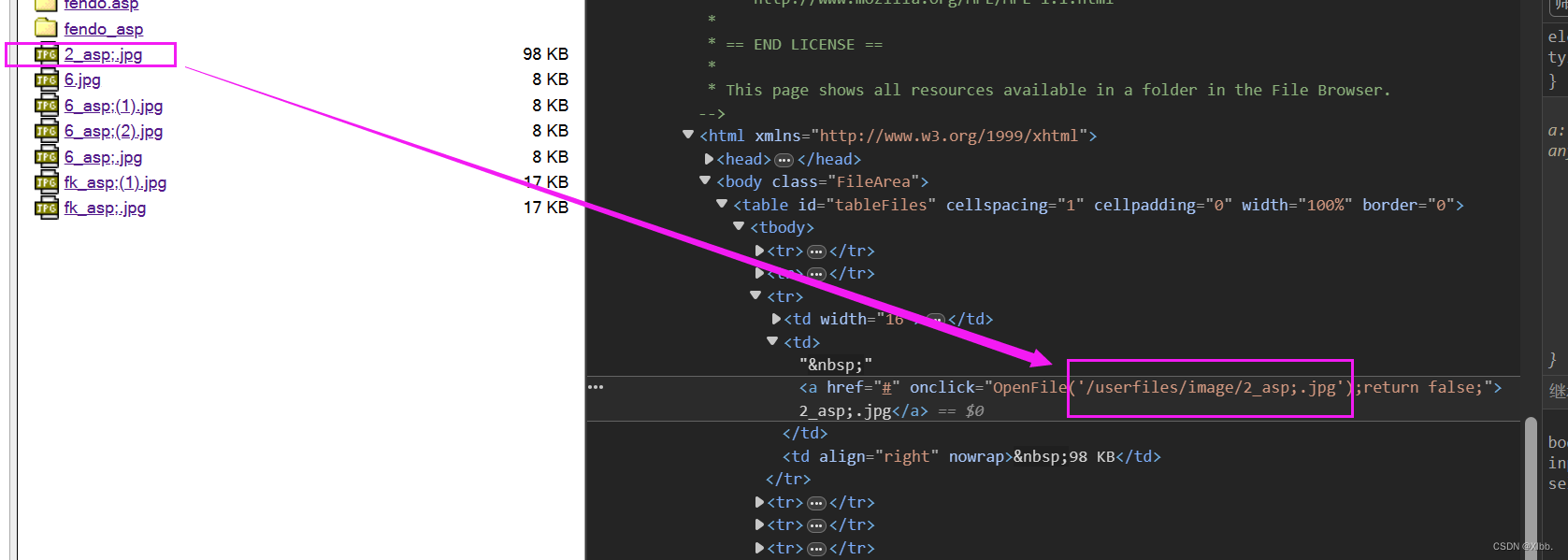Select the anchor element with onclick OpenFile
The image size is (1568, 560).
pos(1150,387)
